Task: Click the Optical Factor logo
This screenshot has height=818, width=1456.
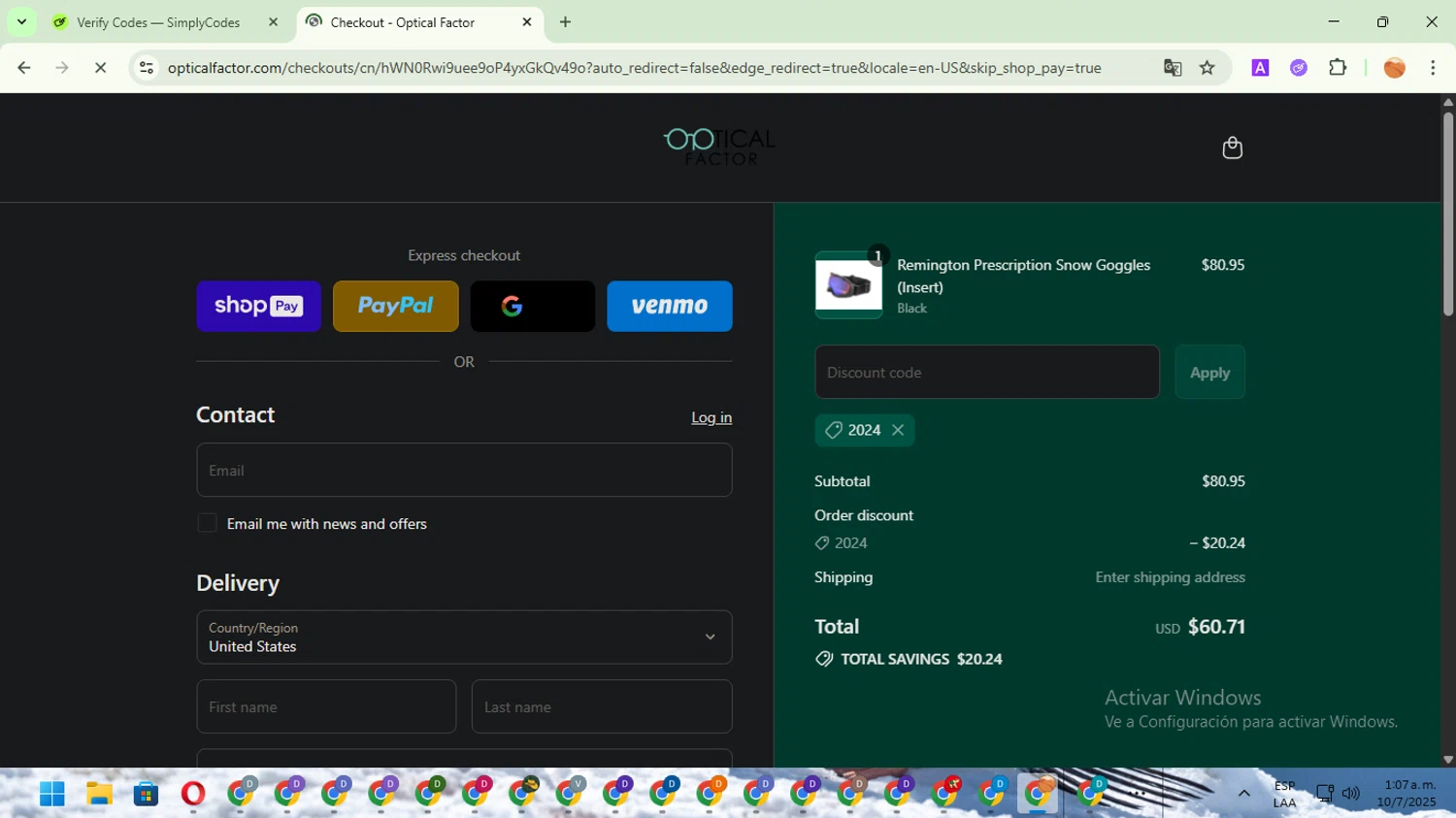Action: pyautogui.click(x=719, y=147)
